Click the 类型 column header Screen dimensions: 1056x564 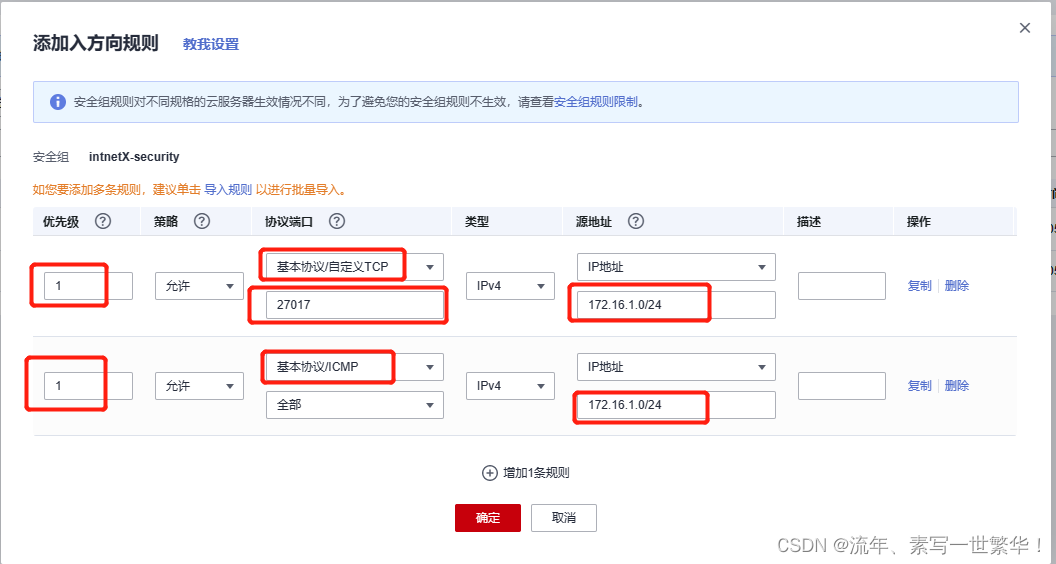click(477, 222)
